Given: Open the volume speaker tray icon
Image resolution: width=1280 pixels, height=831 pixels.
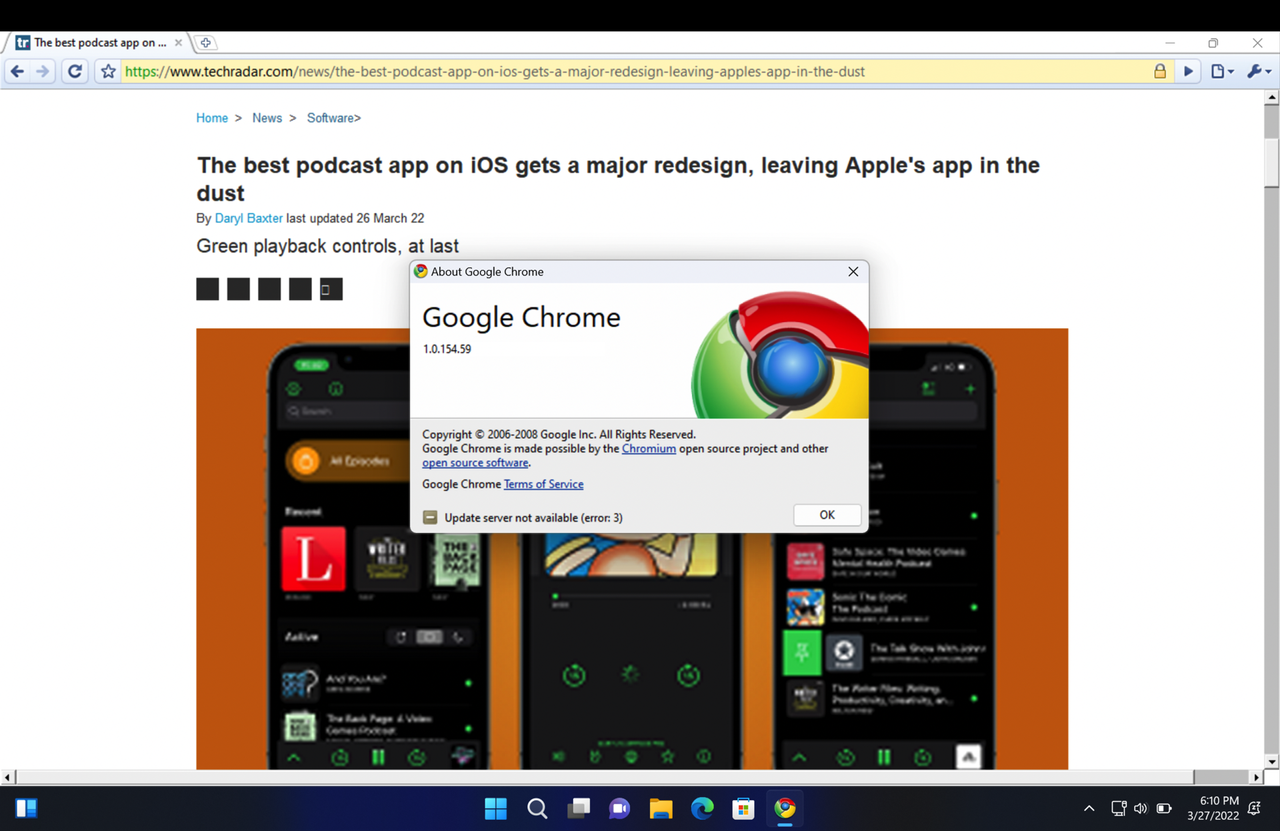Looking at the screenshot, I should point(1141,808).
